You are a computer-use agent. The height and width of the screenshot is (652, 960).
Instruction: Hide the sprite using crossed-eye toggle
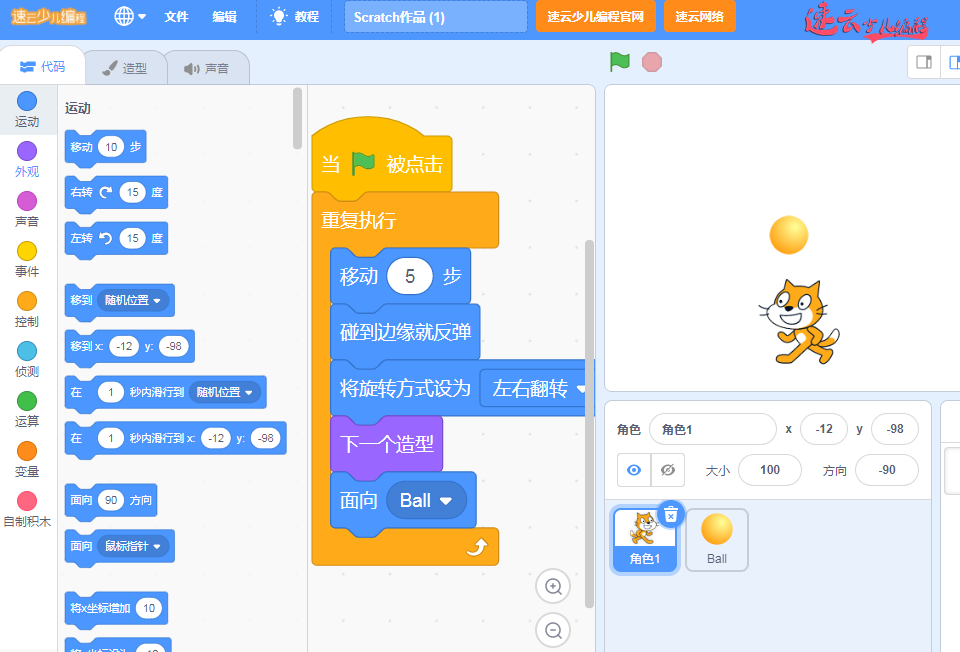(x=666, y=469)
